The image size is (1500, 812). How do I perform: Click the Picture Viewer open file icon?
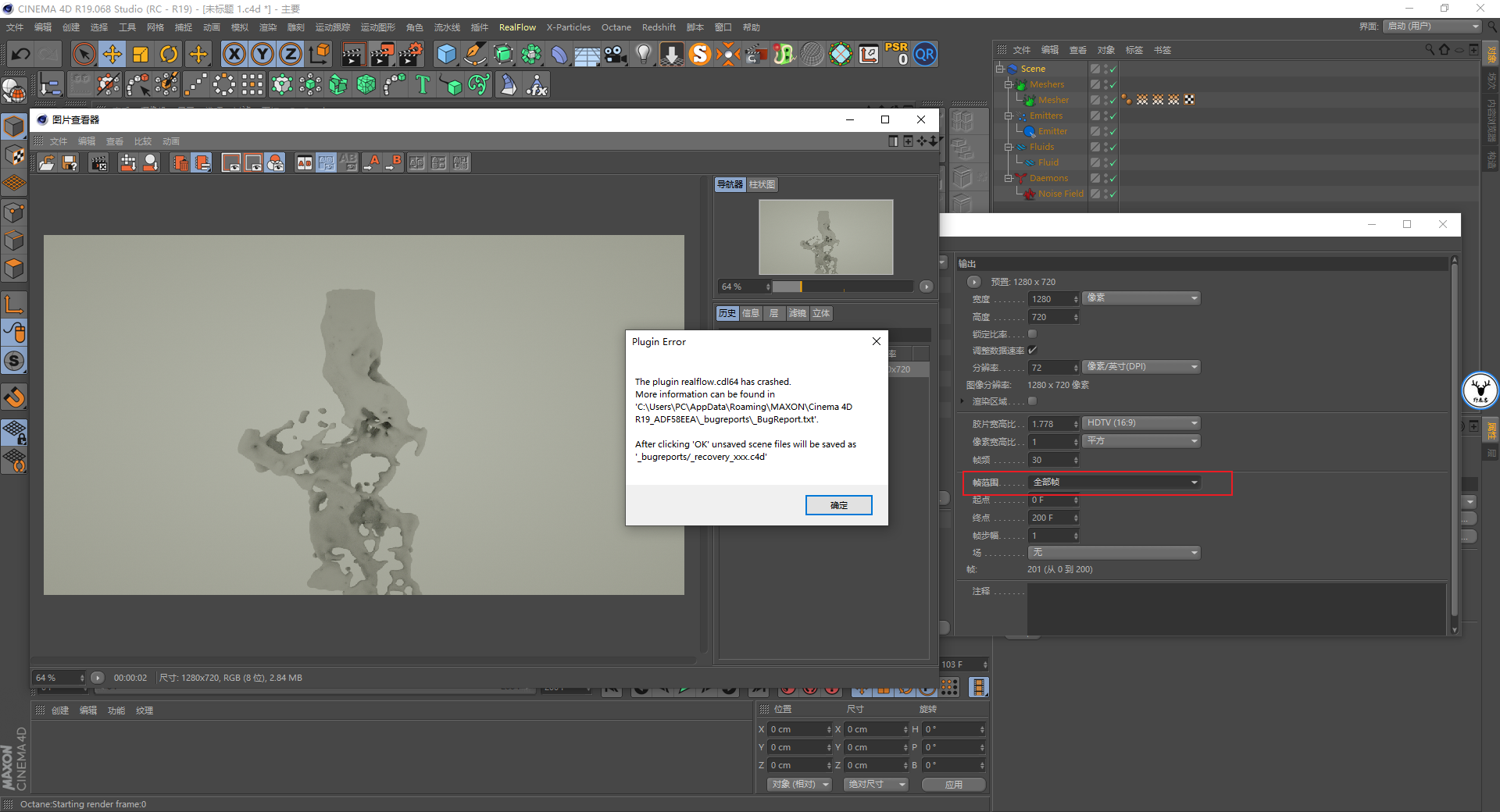point(47,162)
